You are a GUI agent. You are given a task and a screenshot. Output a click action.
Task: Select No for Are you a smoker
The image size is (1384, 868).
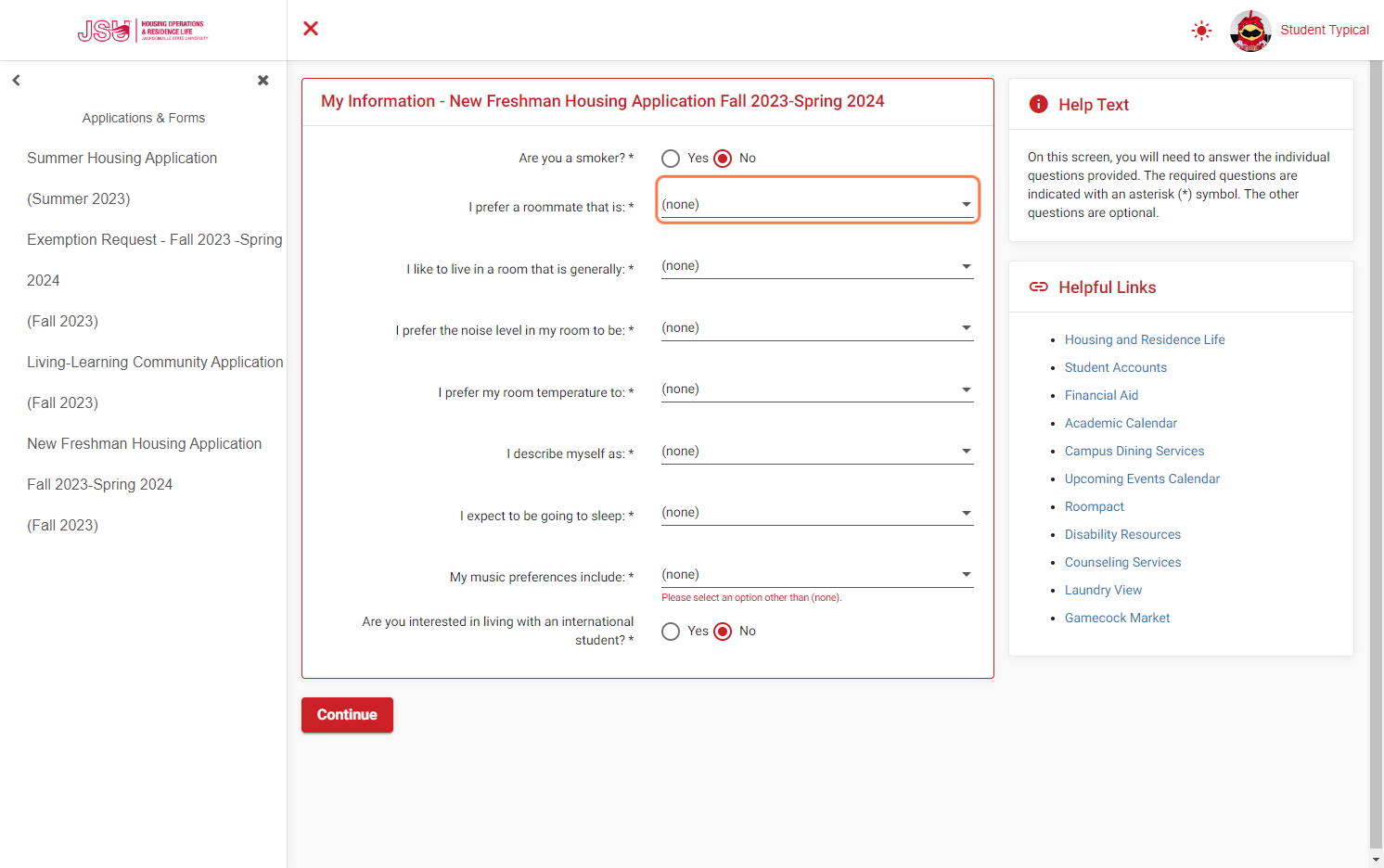click(723, 159)
